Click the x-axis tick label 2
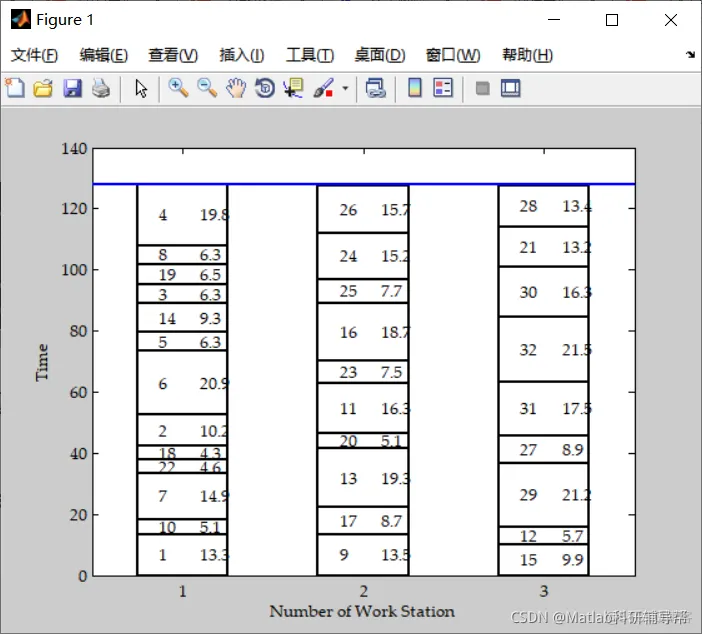Viewport: 702px width, 634px height. point(364,591)
